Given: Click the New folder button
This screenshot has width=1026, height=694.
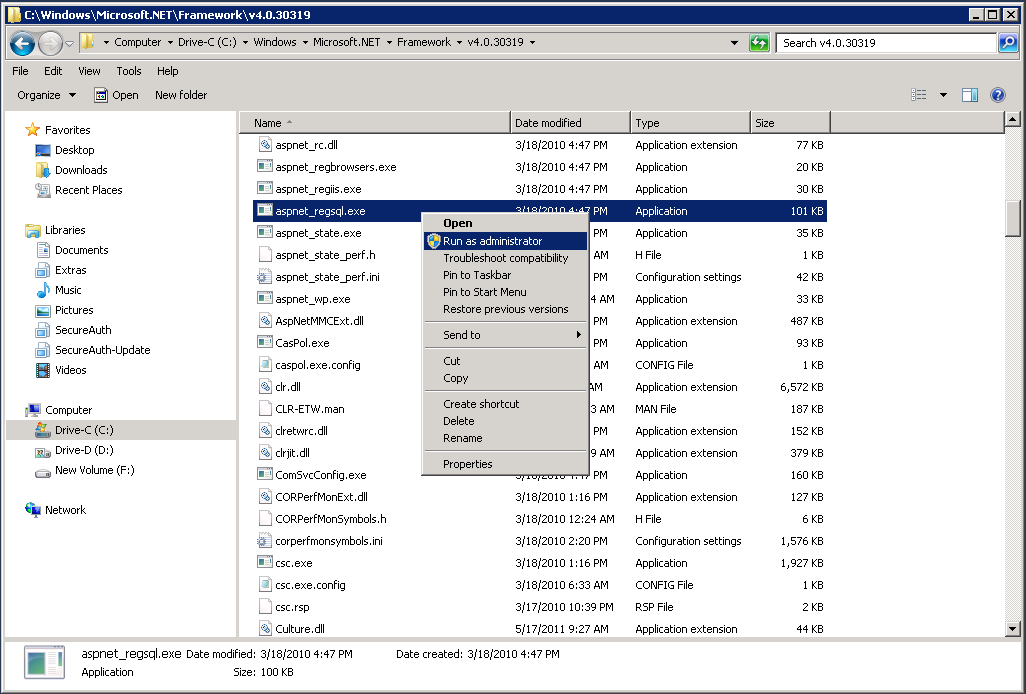Looking at the screenshot, I should tap(181, 95).
